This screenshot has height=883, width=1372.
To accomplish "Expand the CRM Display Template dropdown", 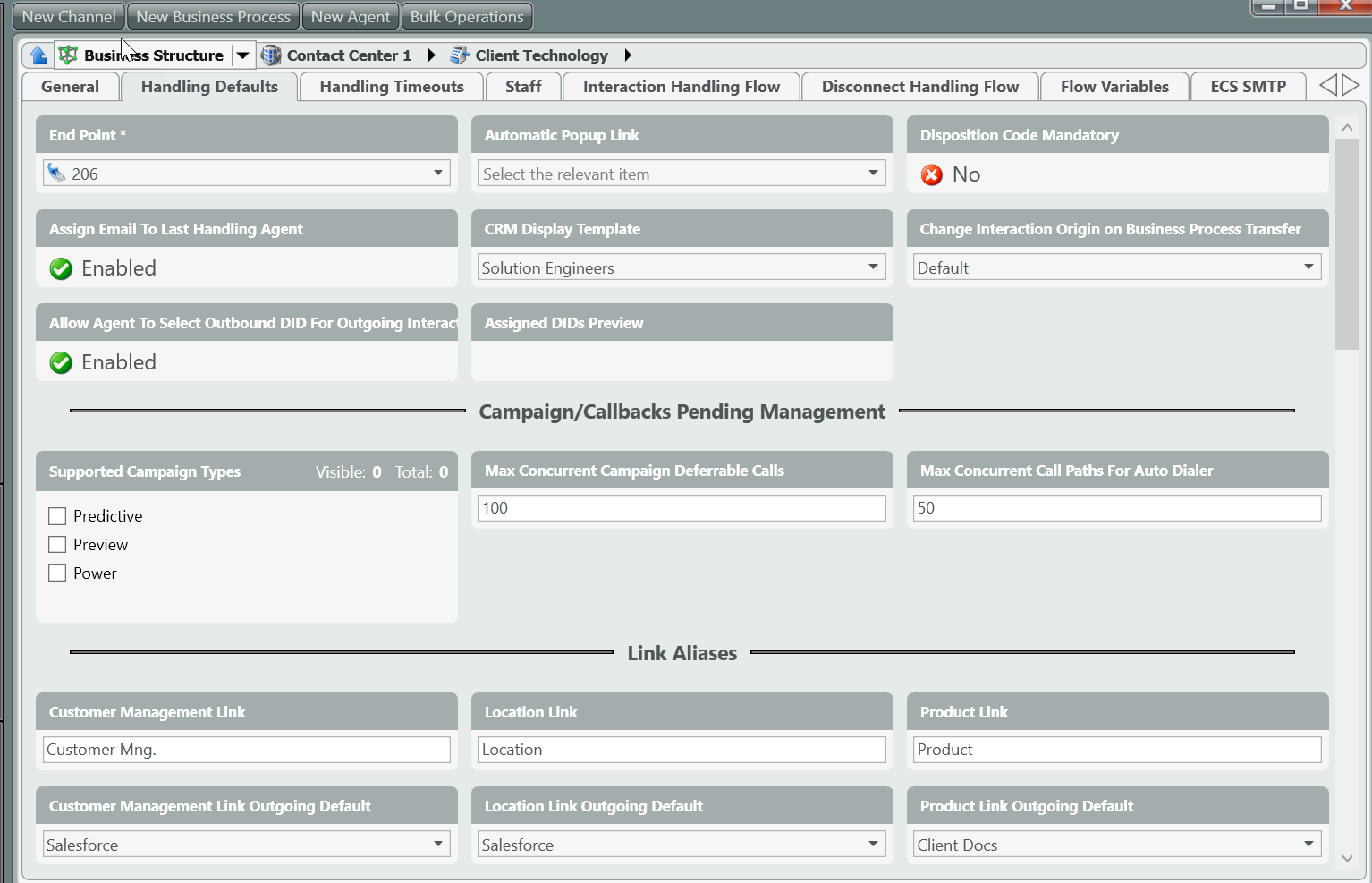I will 873,267.
